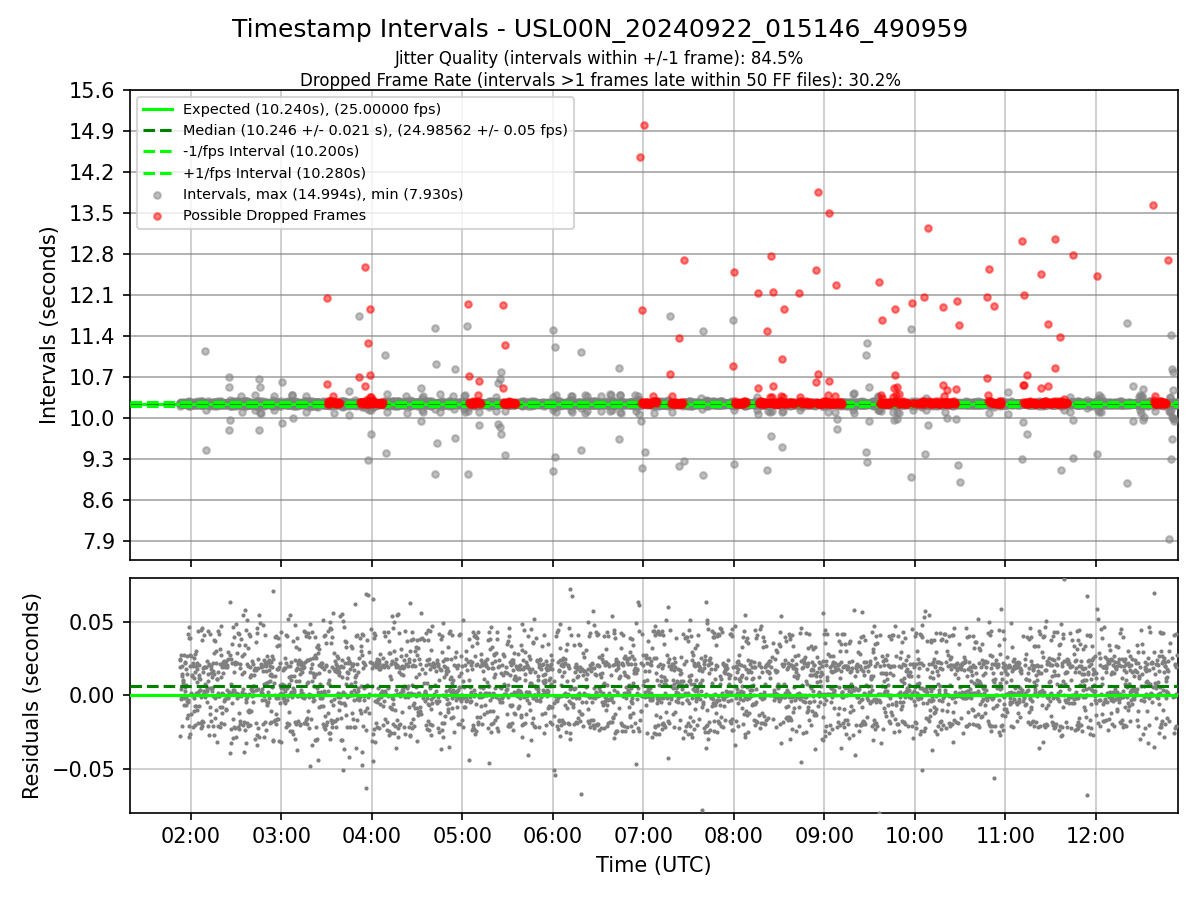This screenshot has height=900, width=1200.
Task: Click legend entry "Intervals, max (14.994s), min (7.930s)"
Action: [323, 194]
